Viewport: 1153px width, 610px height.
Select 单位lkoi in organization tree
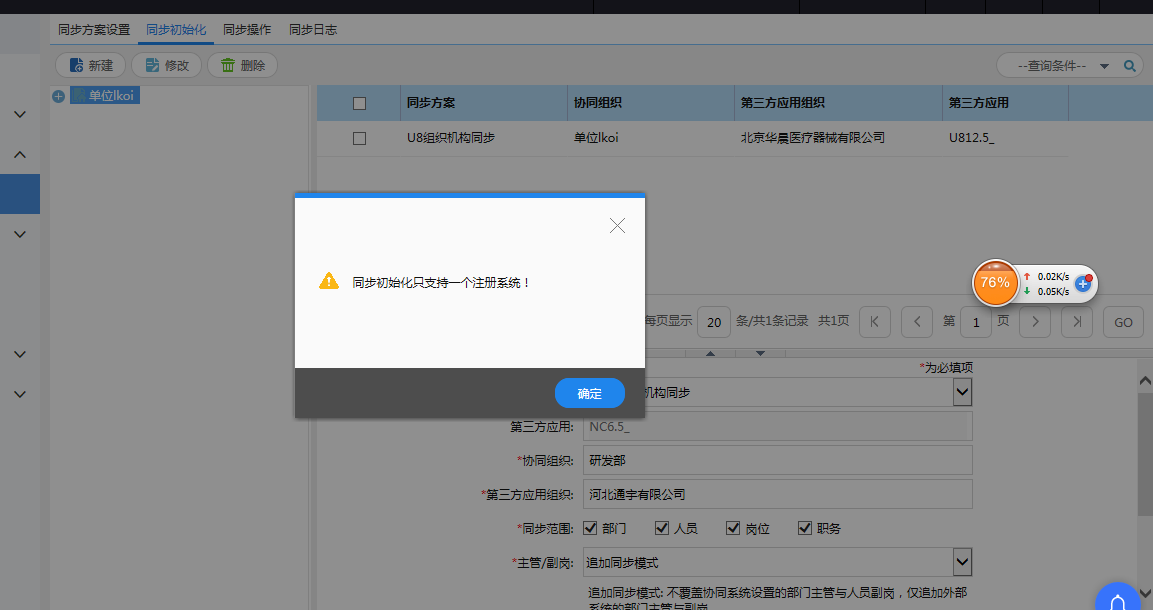[104, 96]
